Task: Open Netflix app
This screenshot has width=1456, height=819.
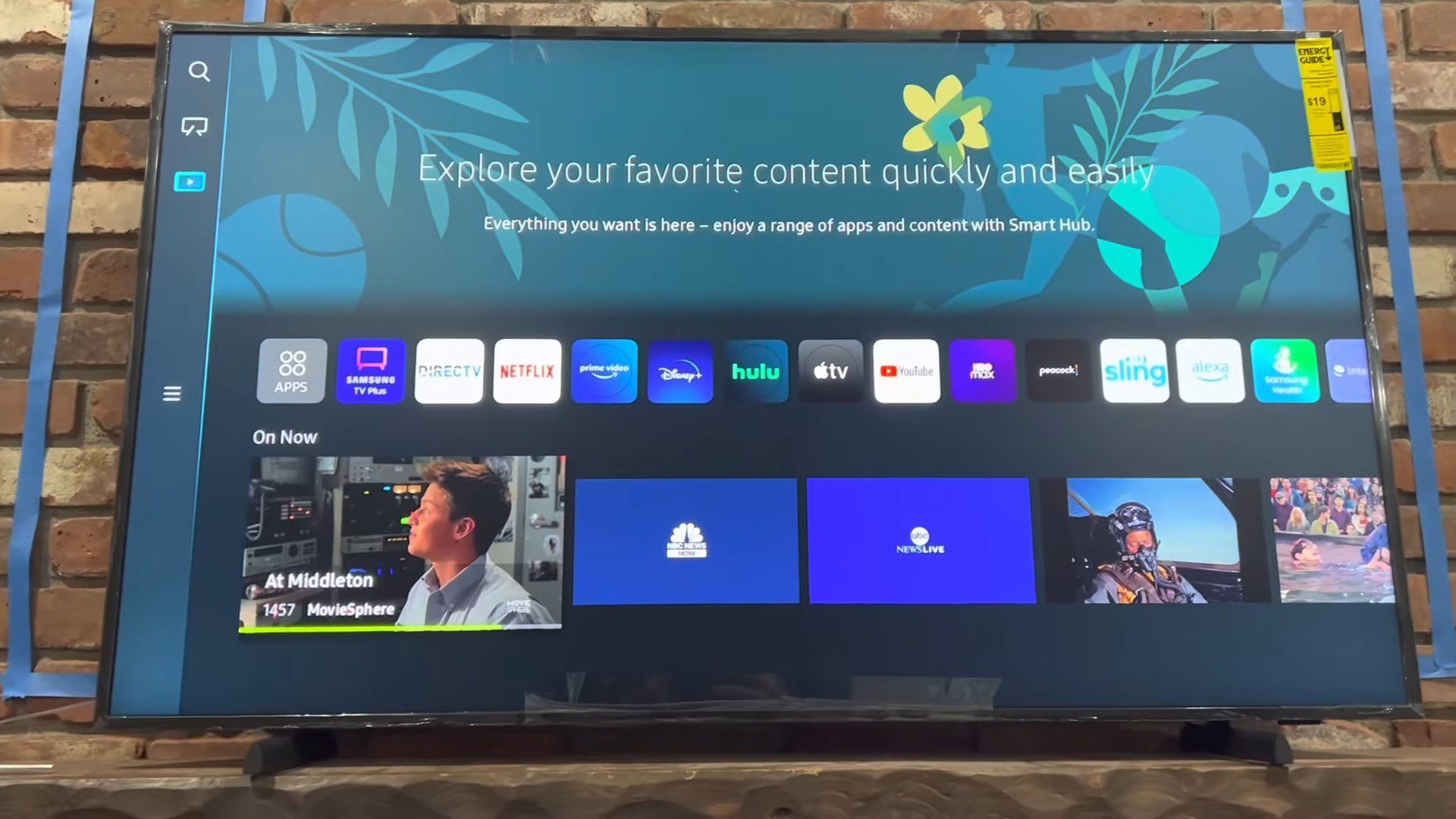Action: pos(528,371)
